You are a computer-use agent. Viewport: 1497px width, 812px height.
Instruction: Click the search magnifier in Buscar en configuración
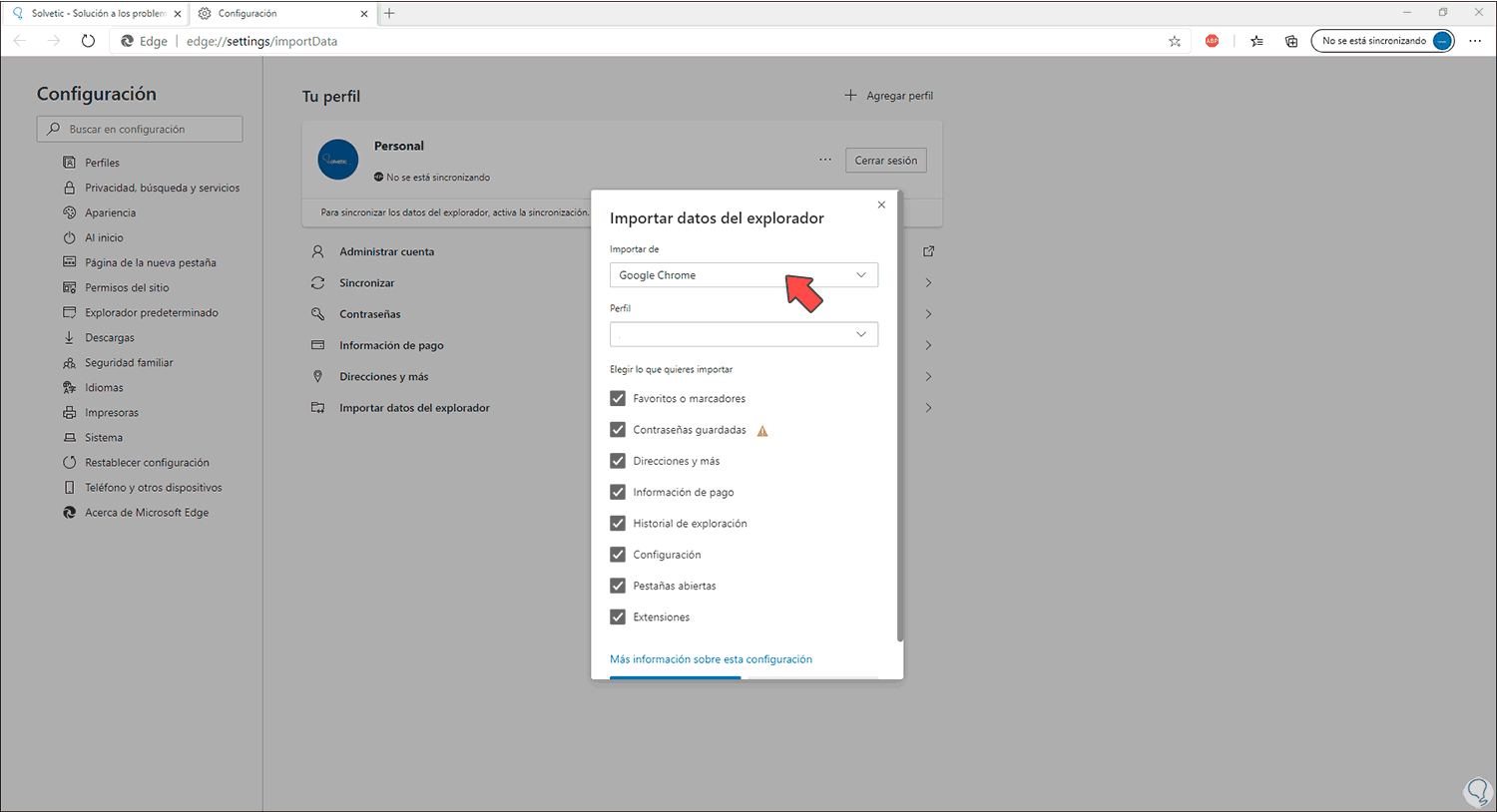(54, 129)
